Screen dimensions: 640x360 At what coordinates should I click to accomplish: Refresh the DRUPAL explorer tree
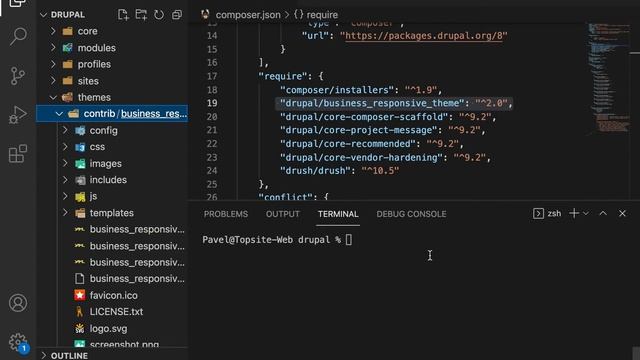pos(159,15)
